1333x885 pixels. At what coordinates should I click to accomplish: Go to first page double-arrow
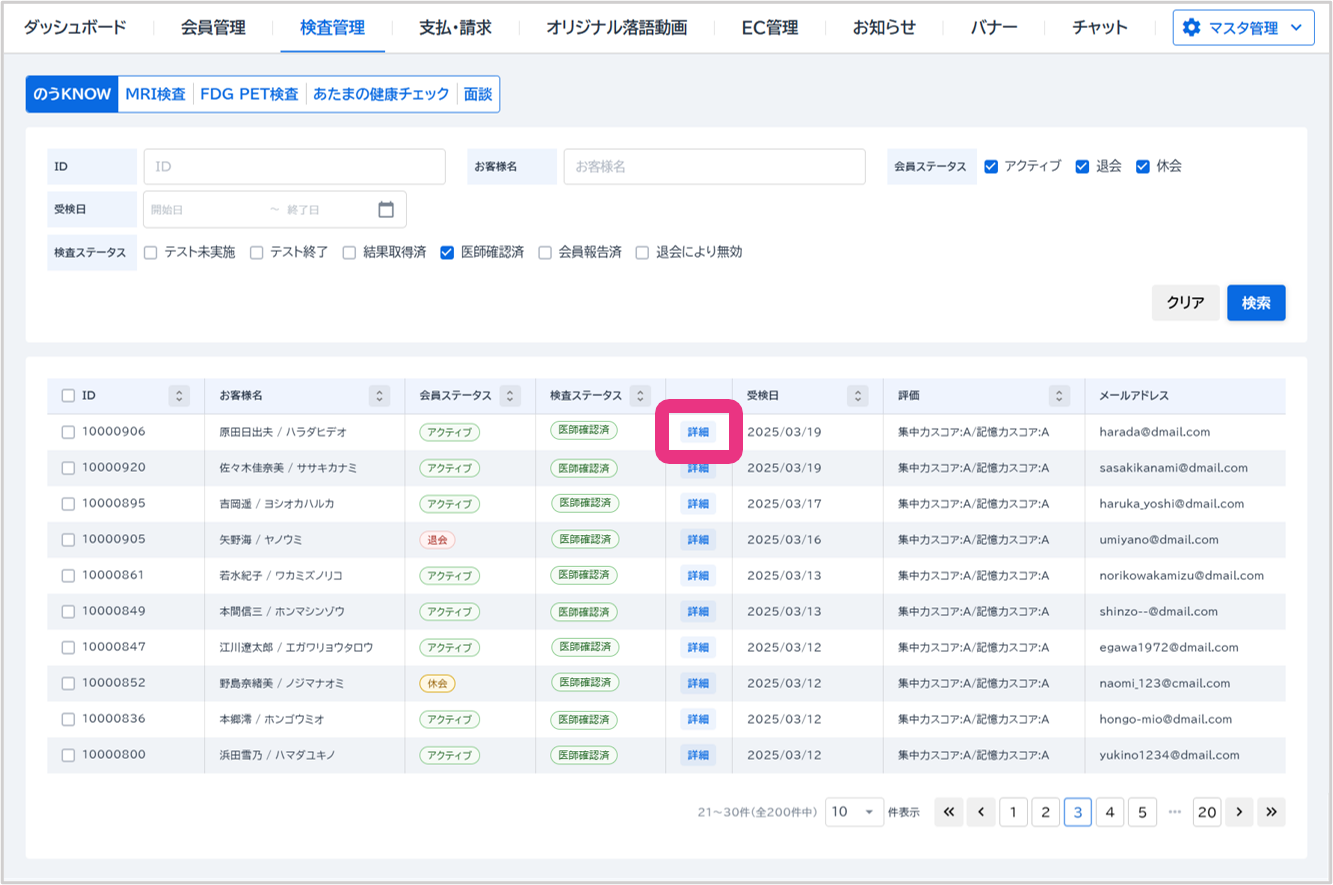[949, 812]
